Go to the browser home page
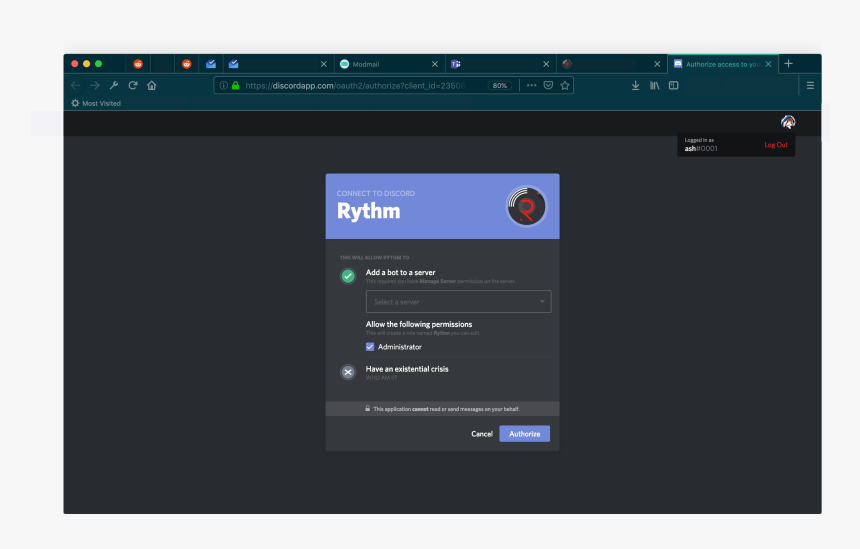860x549 pixels. (152, 86)
